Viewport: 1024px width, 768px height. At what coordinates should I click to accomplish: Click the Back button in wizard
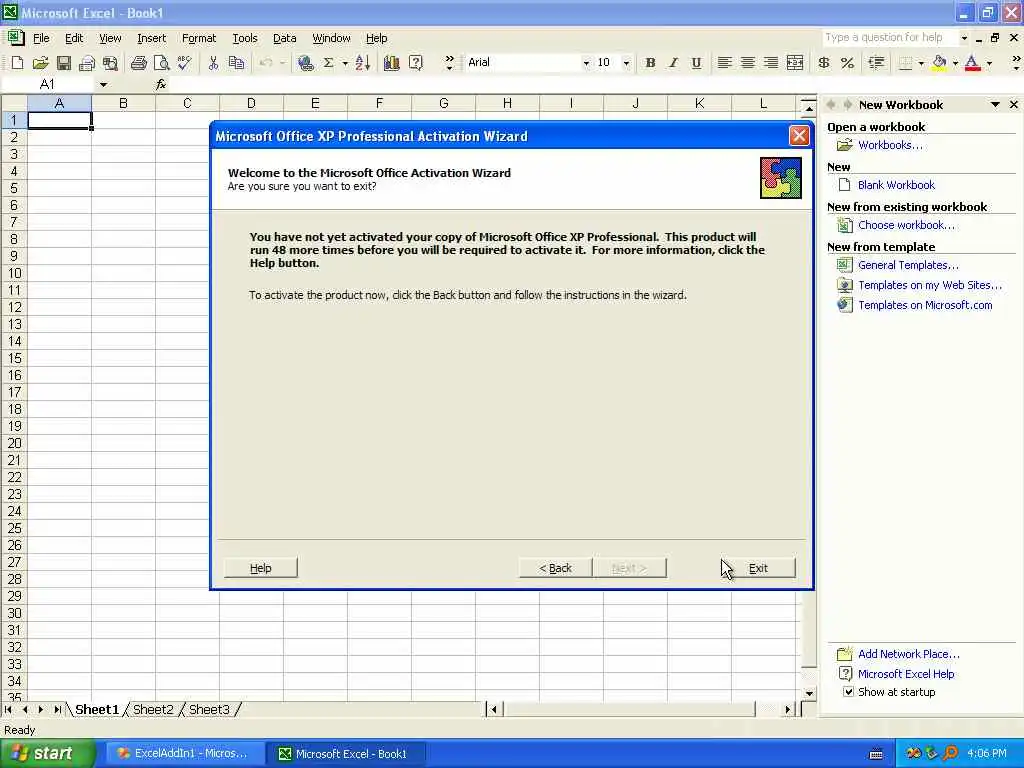(x=555, y=568)
